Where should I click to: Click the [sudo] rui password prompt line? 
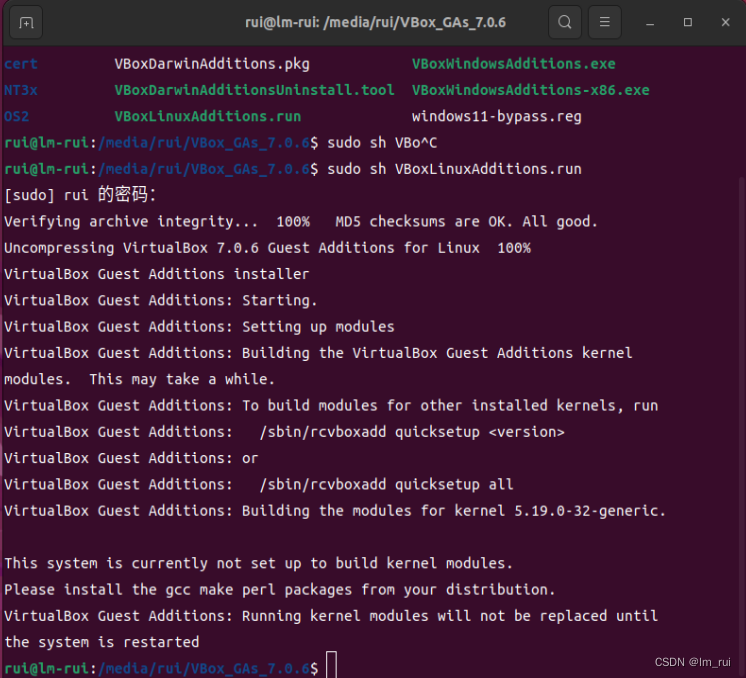click(80, 195)
